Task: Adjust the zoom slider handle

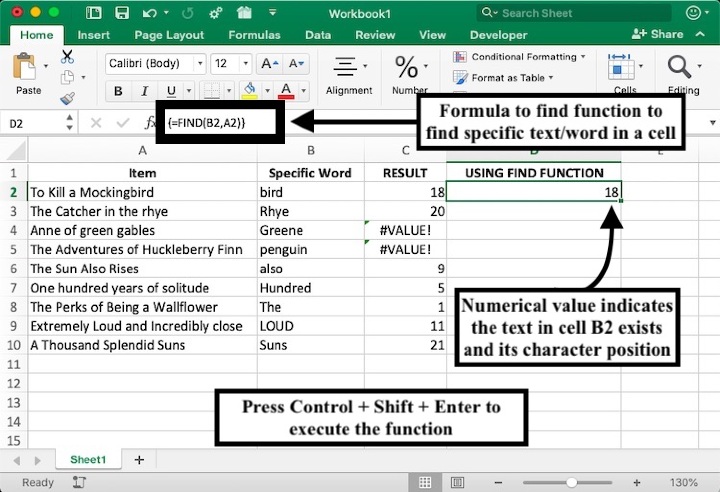Action: tap(571, 482)
